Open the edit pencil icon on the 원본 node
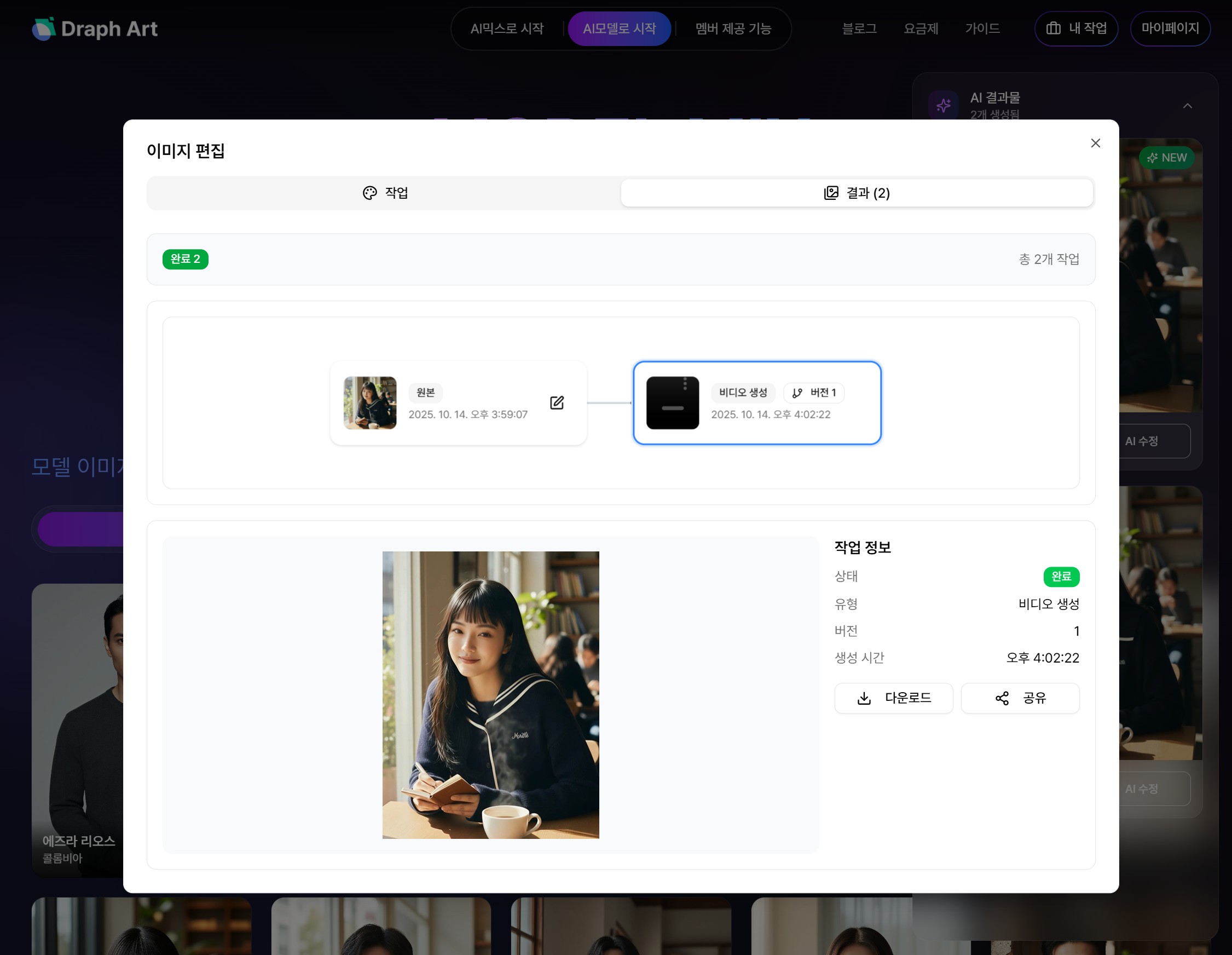1232x955 pixels. (557, 402)
